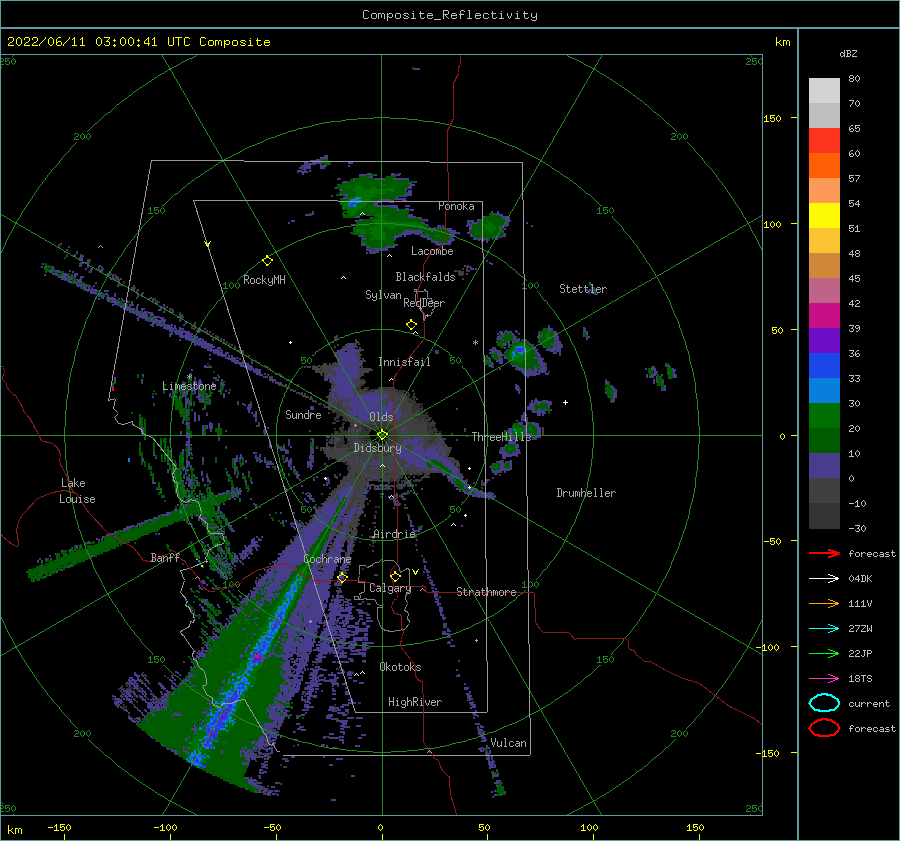Click the cyan current ellipse legend icon

(824, 703)
